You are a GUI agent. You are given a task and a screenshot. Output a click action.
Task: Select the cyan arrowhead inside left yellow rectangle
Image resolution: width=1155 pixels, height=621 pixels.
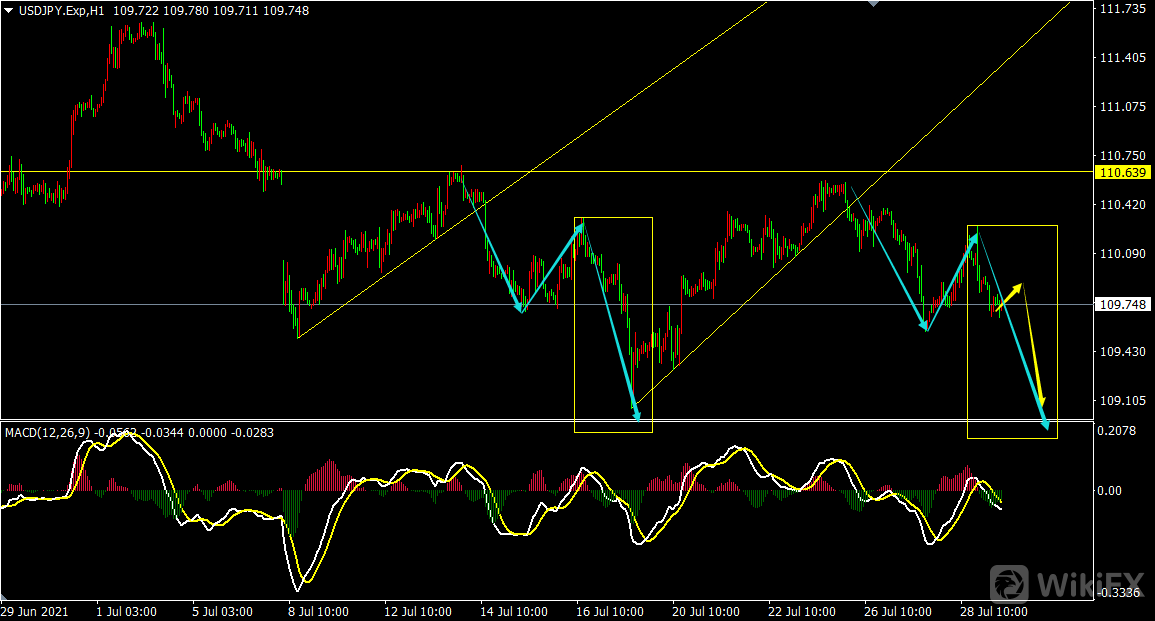click(636, 413)
